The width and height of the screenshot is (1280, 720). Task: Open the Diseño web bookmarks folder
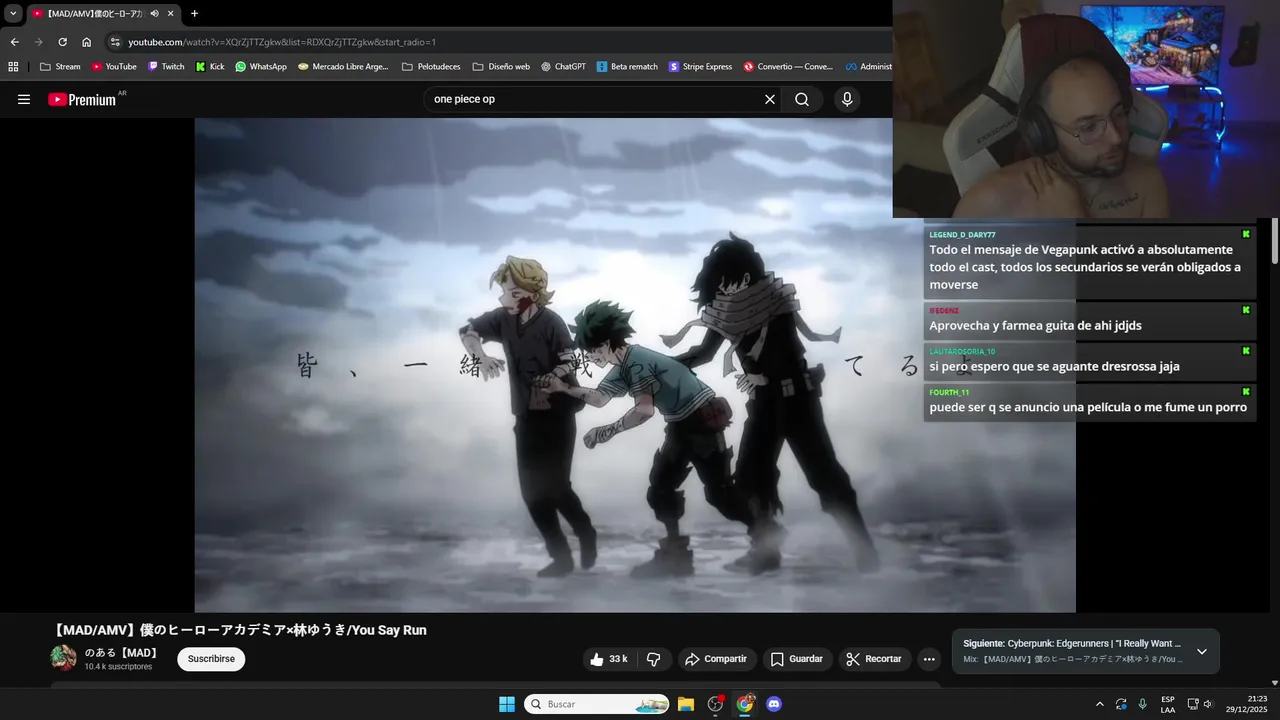(501, 67)
